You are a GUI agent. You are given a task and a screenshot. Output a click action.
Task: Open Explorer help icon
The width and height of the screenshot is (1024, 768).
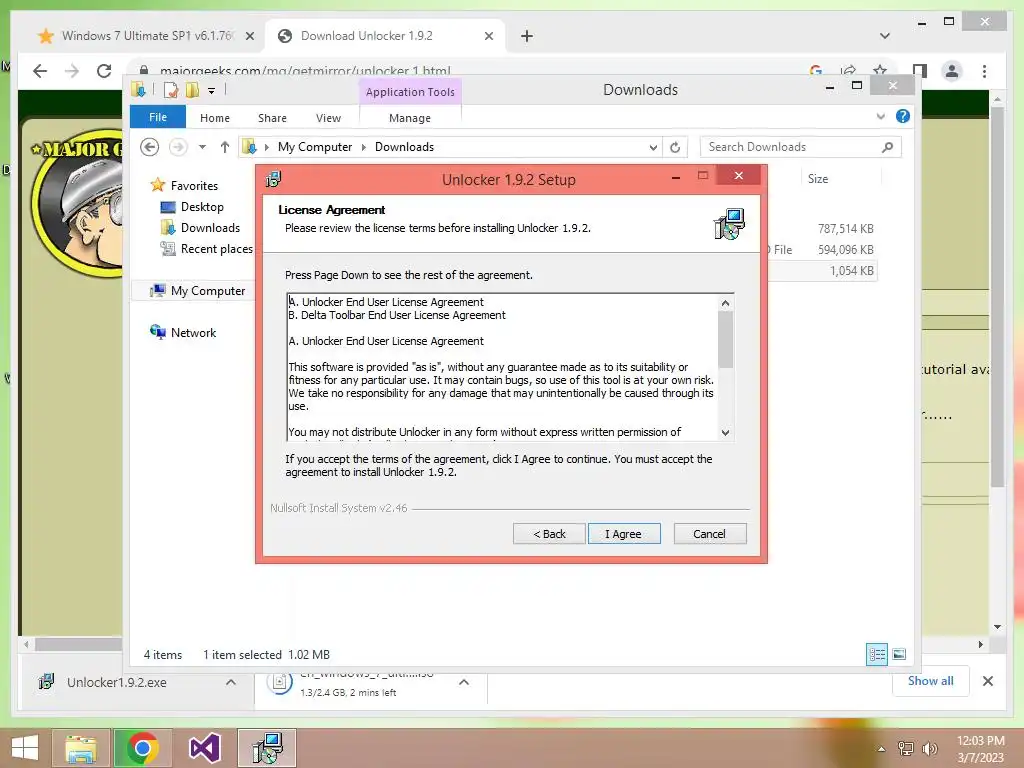click(x=903, y=116)
